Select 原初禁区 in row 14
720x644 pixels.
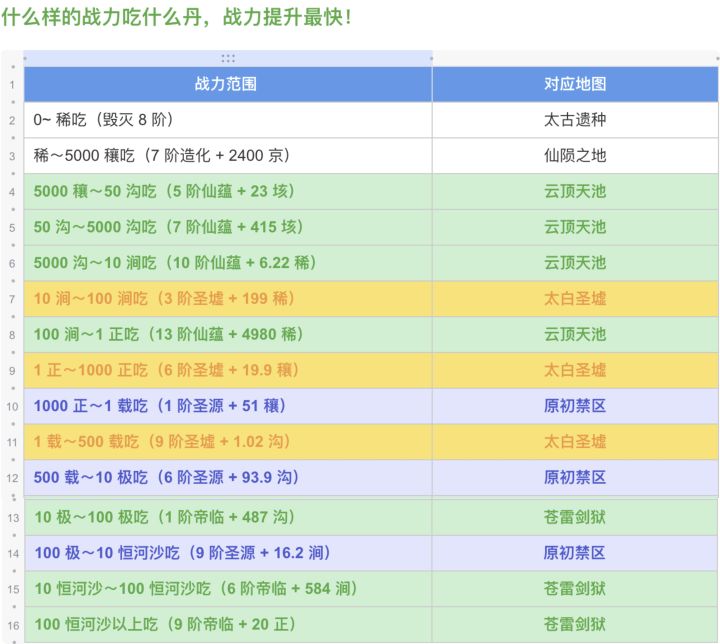click(x=575, y=554)
